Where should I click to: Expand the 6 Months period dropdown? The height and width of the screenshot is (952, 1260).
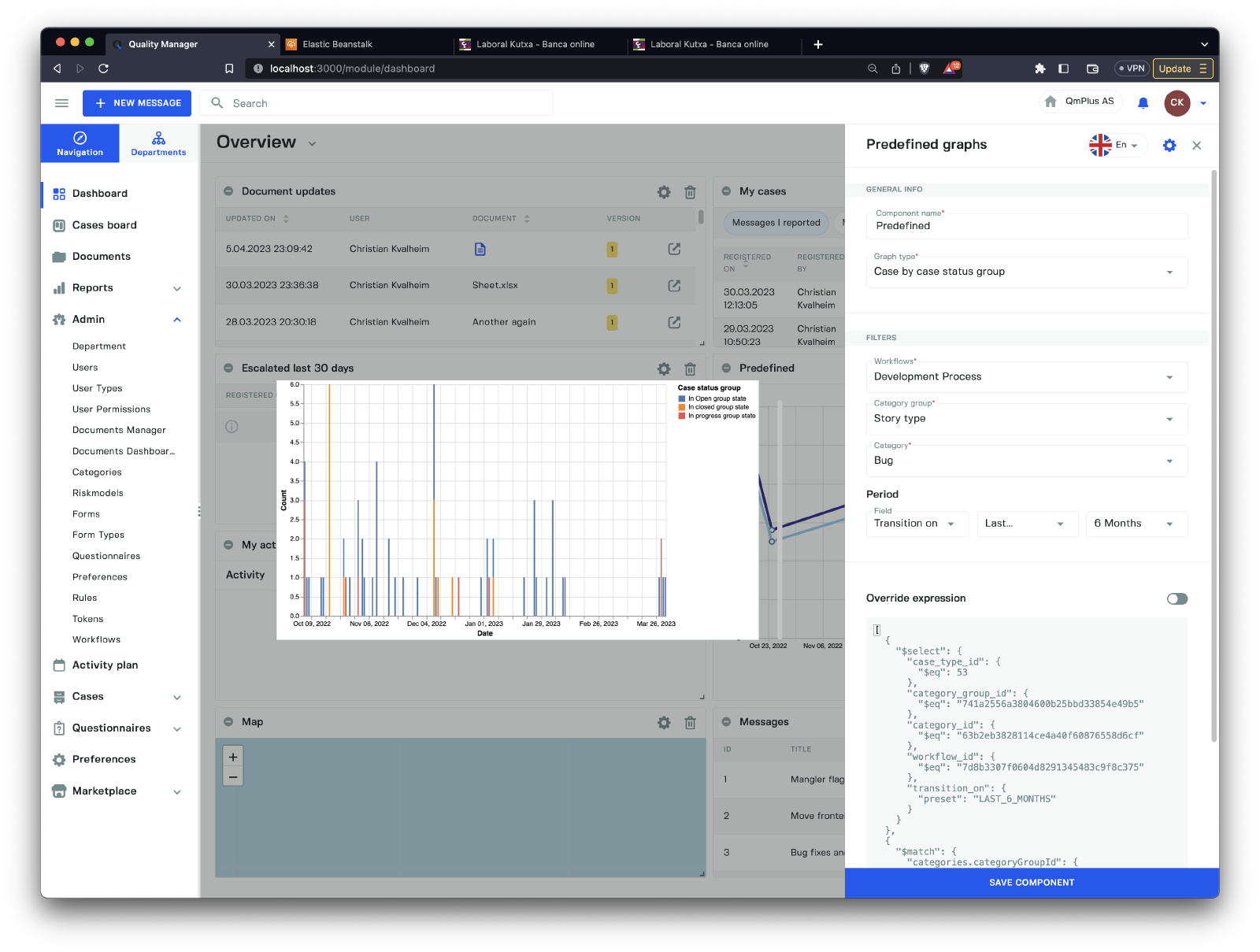click(1136, 524)
